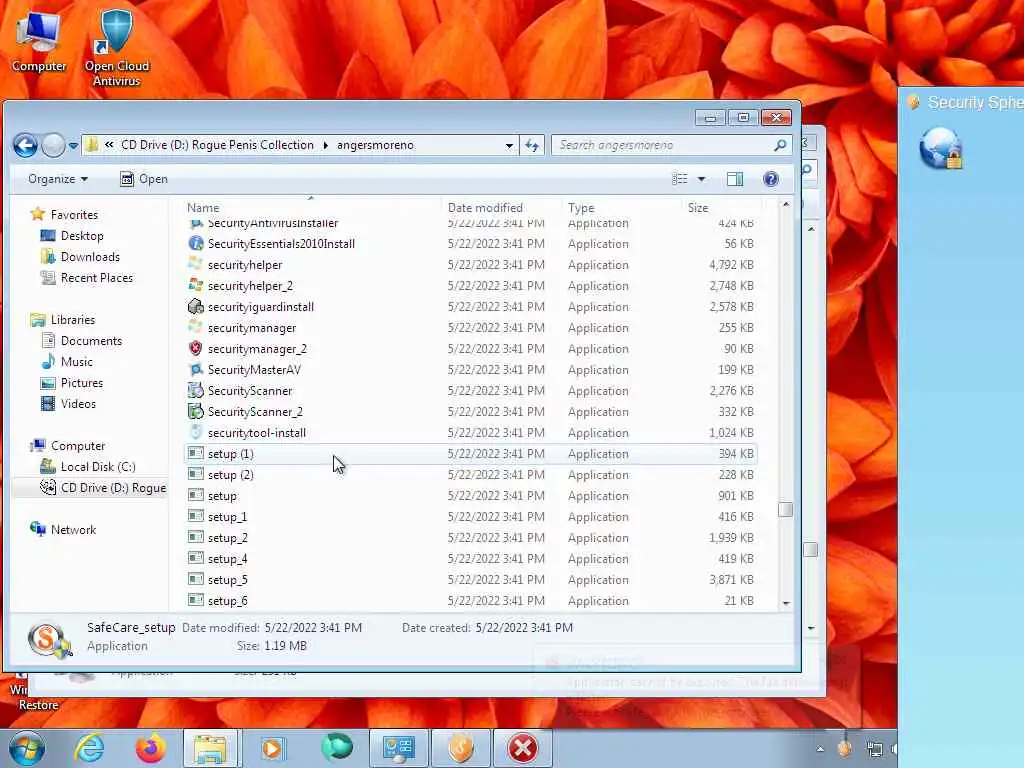Open Local Disk (C:) in sidebar
The height and width of the screenshot is (768, 1024).
click(88, 466)
